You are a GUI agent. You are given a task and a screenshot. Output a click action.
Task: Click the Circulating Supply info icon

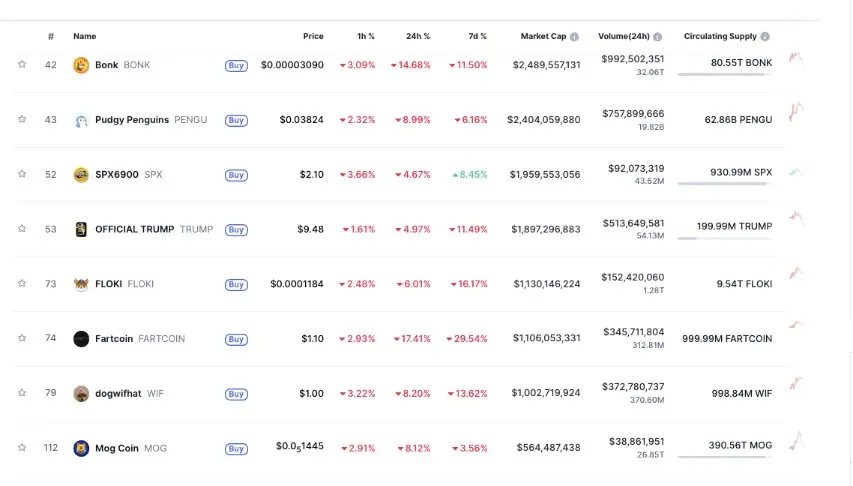click(765, 37)
